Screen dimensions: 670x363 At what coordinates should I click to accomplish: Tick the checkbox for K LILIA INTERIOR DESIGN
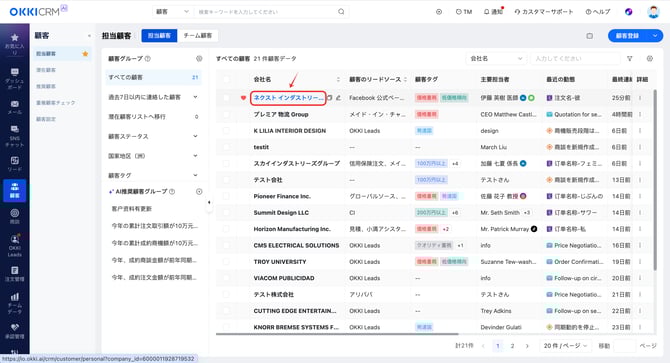[x=226, y=131]
